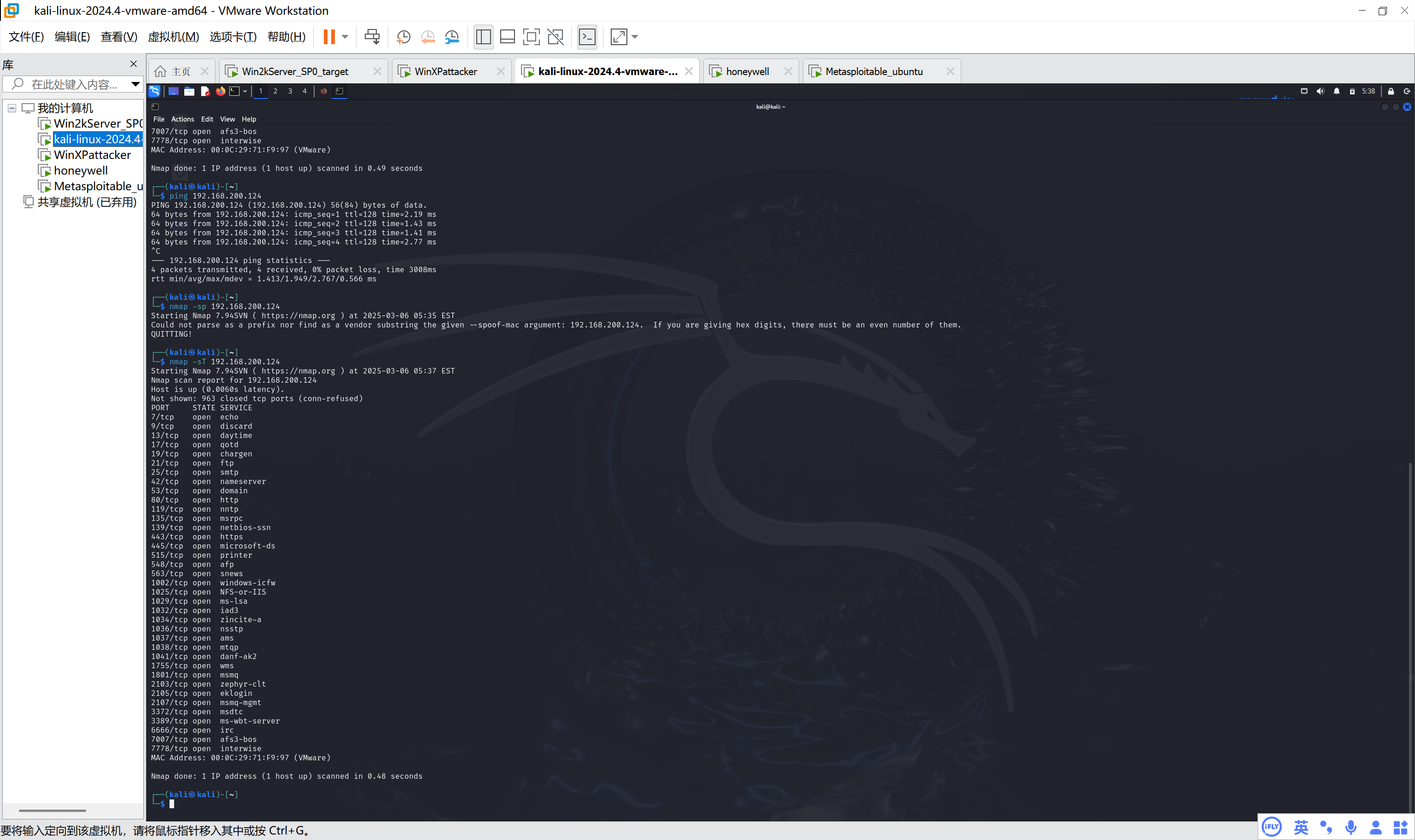Click the take snapshot icon

tap(403, 37)
